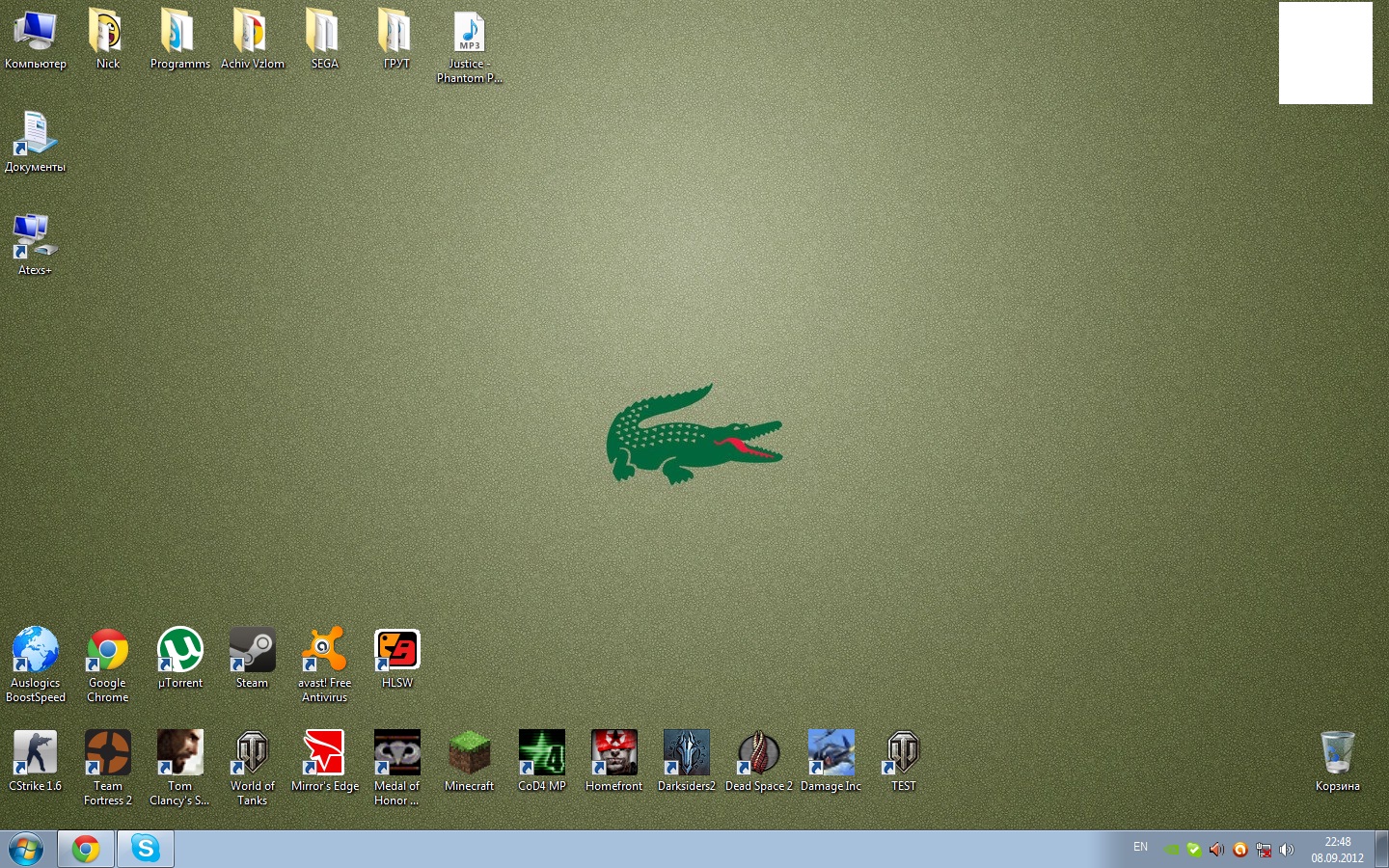The height and width of the screenshot is (868, 1389).
Task: Click the NVIDIA tray icon
Action: [x=1171, y=850]
